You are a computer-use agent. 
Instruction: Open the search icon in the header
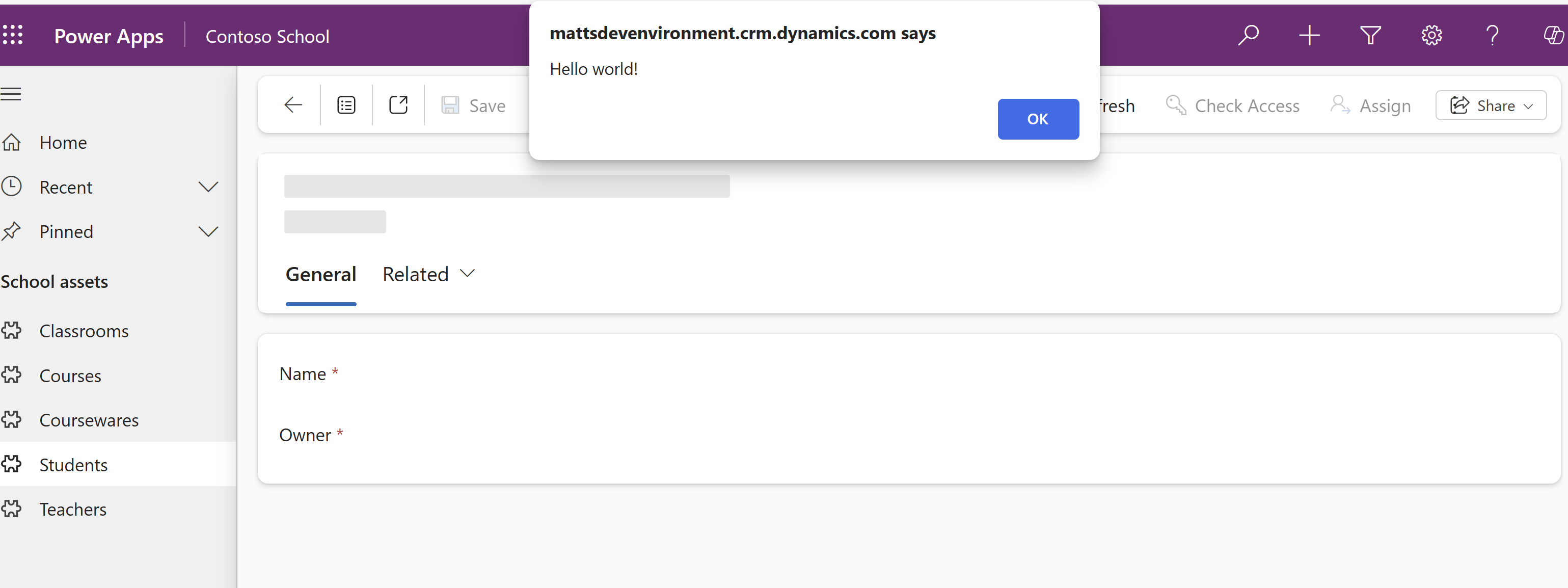click(x=1249, y=35)
